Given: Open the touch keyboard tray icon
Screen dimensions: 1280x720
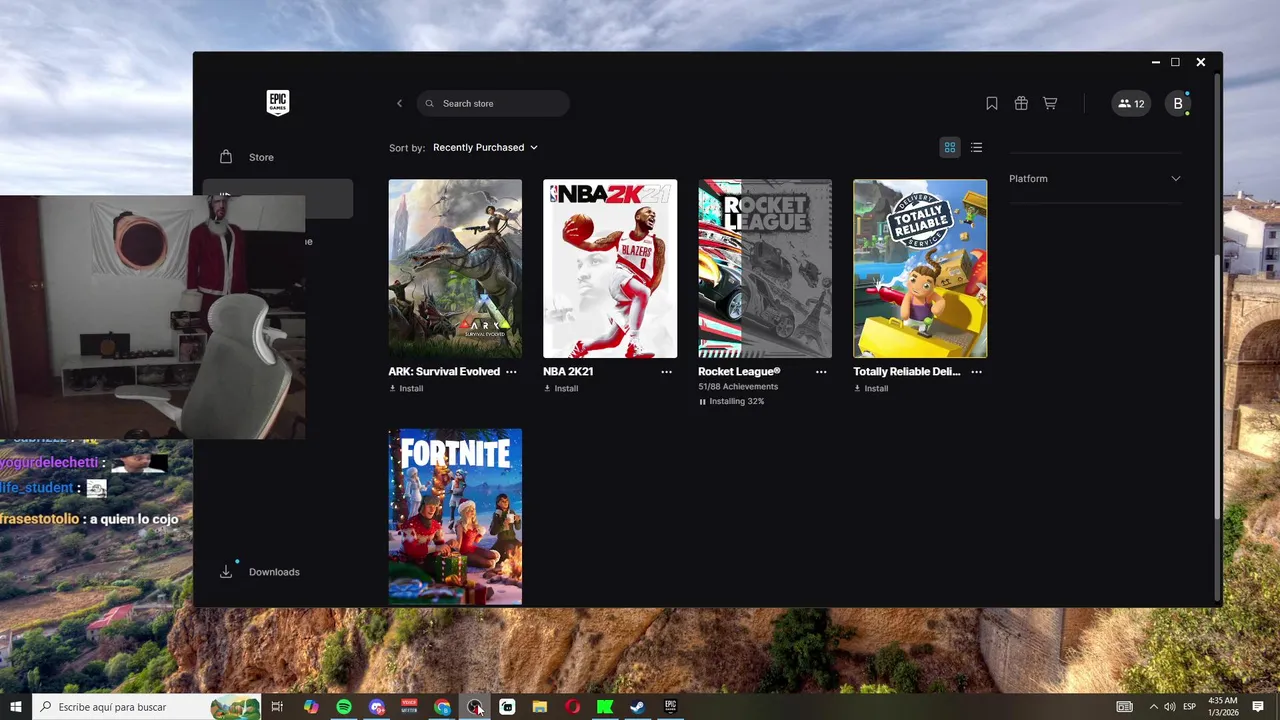Looking at the screenshot, I should (1125, 707).
